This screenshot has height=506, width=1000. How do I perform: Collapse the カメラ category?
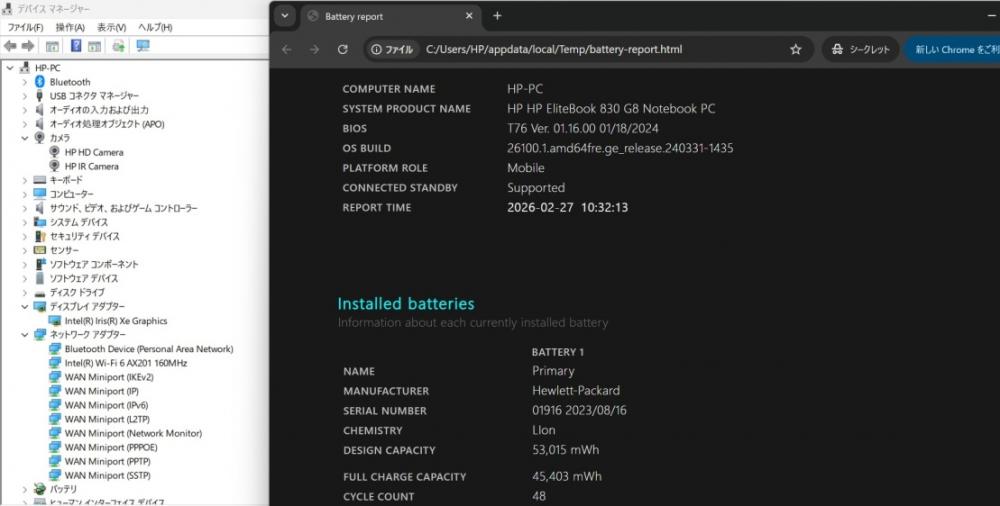[25, 138]
